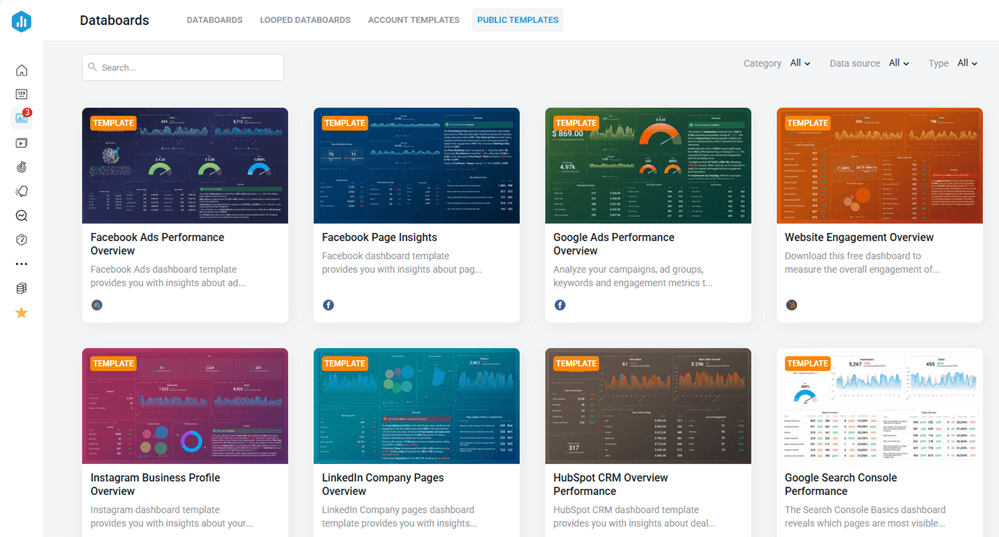The image size is (999, 537).
Task: Open the Home icon in sidebar
Action: [22, 70]
